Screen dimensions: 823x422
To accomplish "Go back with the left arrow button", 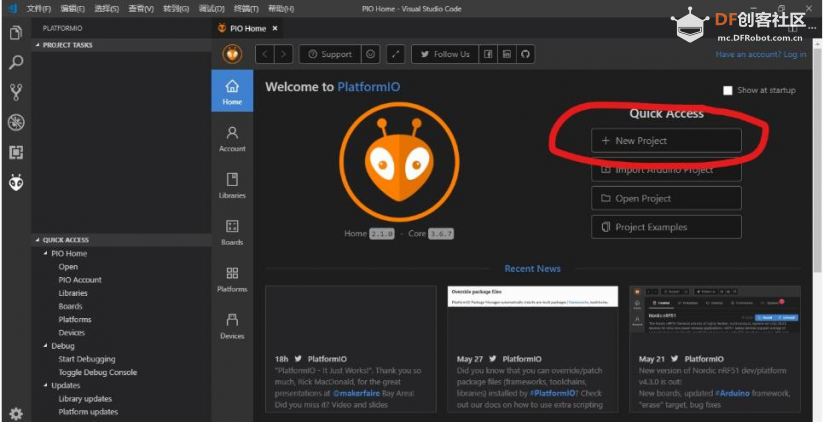I will tap(265, 54).
